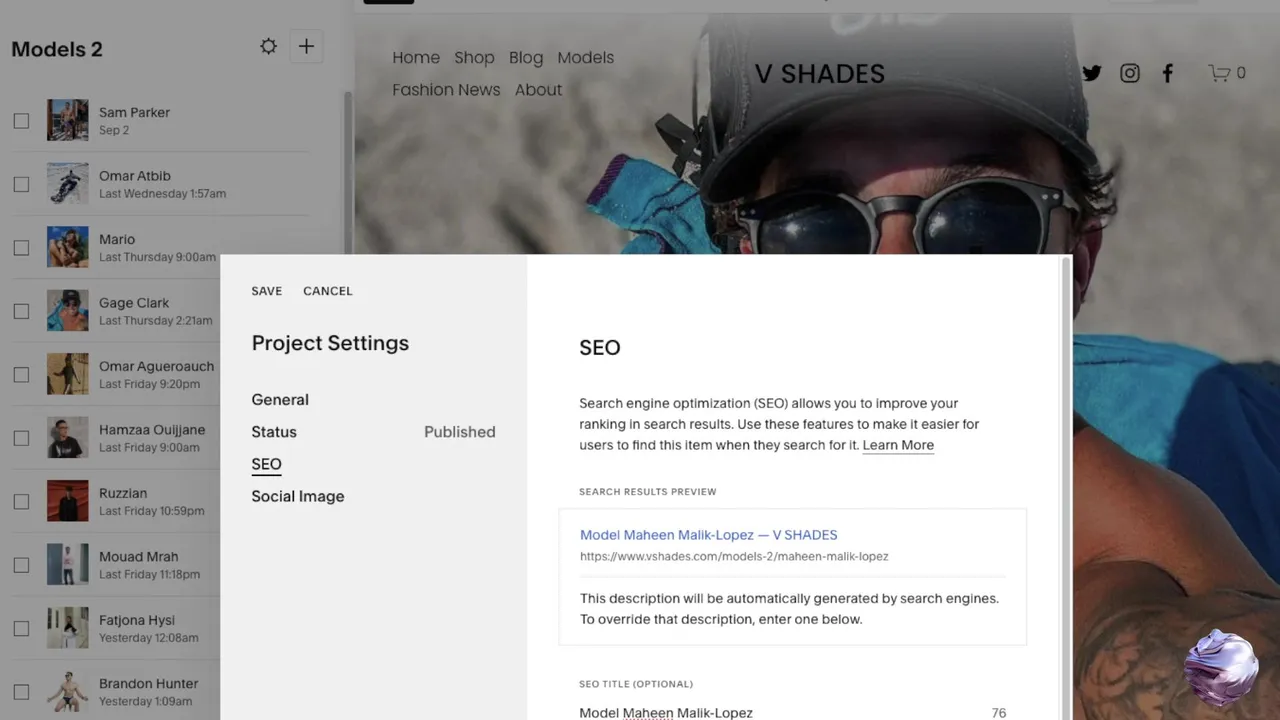1280x720 pixels.
Task: Click the purple swirl assistant orb
Action: coord(1221,668)
